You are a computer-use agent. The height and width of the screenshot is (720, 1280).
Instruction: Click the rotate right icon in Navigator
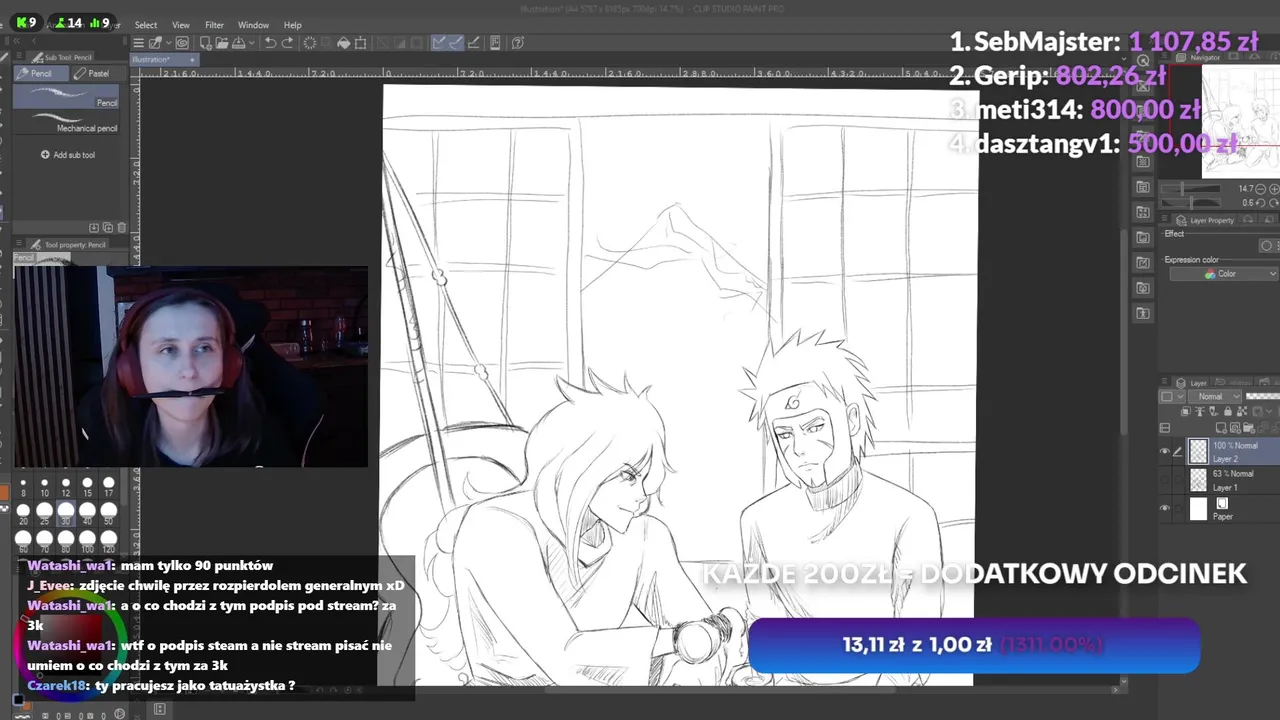[1274, 203]
